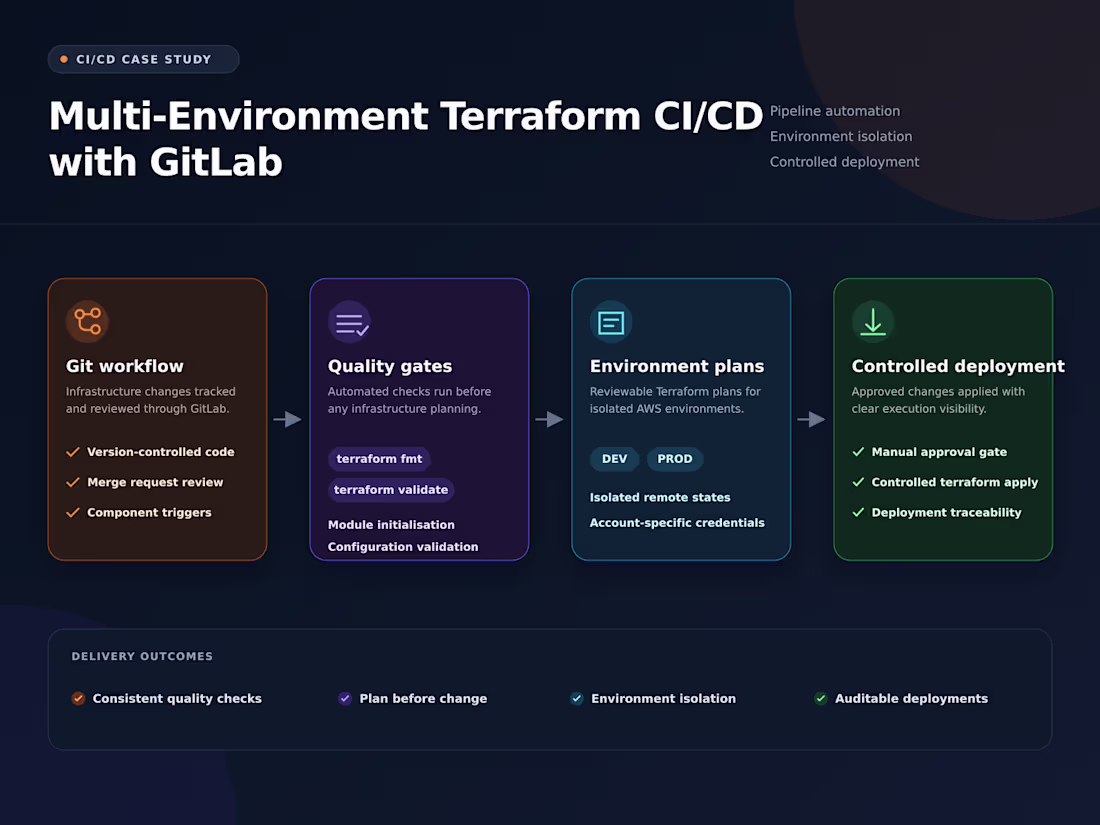The height and width of the screenshot is (825, 1100).
Task: Click the Quality gates checklist icon
Action: pos(349,321)
